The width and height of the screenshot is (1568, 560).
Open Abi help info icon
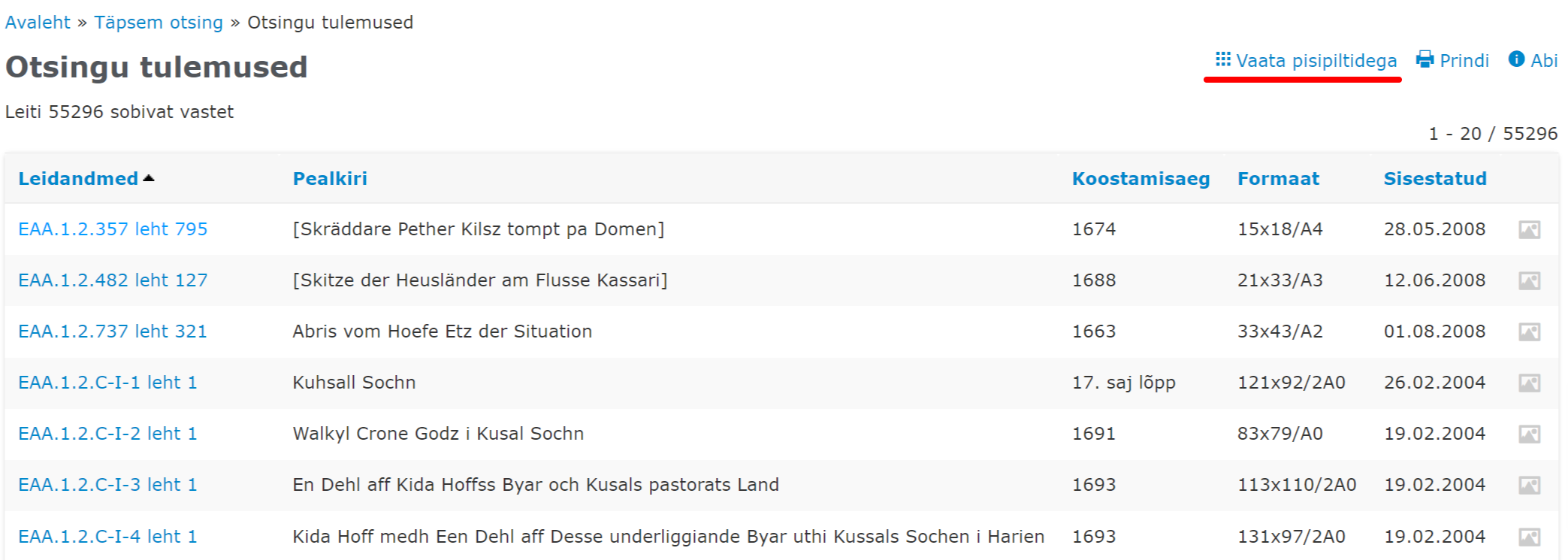1516,59
